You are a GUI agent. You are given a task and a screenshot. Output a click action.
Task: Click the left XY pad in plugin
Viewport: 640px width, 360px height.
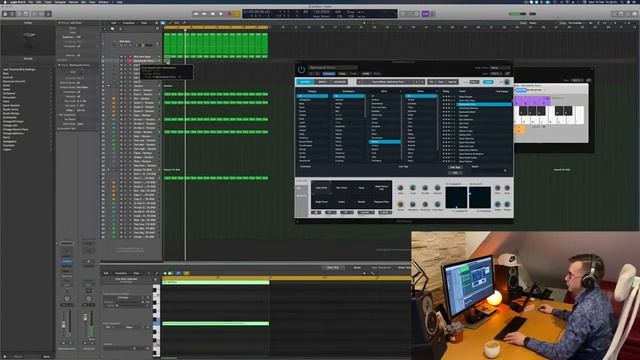pos(456,197)
